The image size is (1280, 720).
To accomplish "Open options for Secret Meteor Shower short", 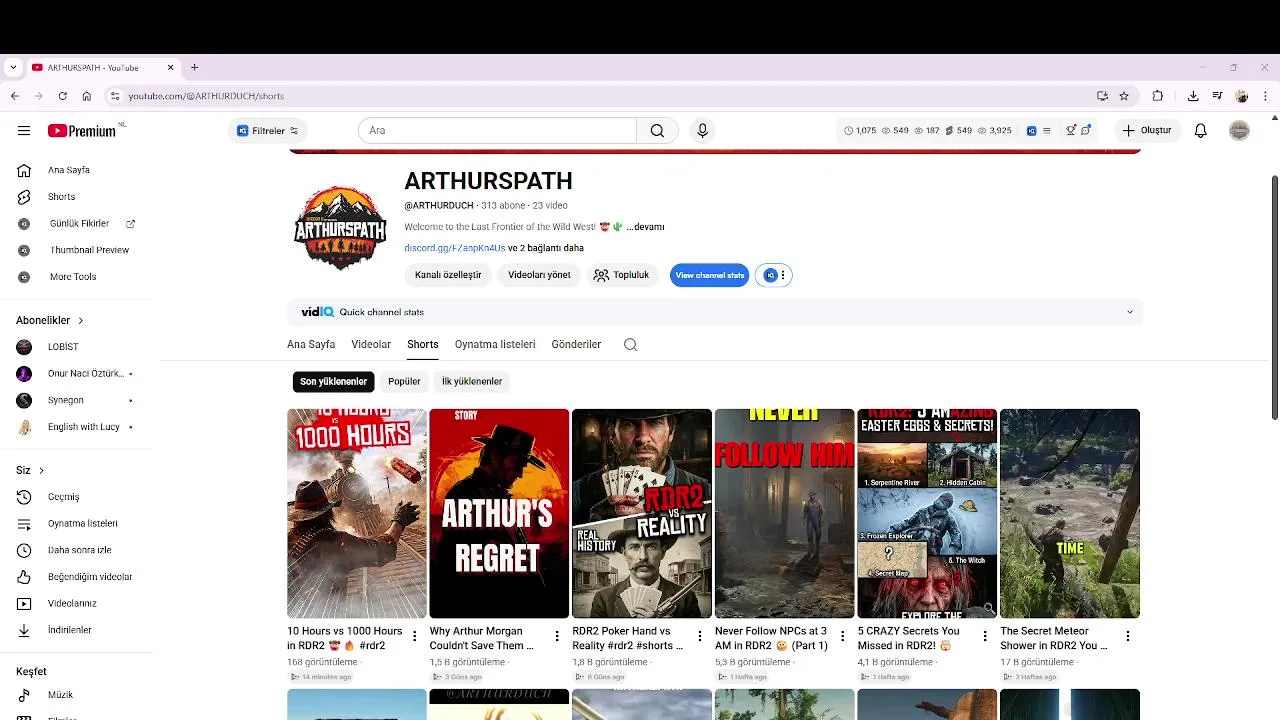I will (x=1127, y=636).
